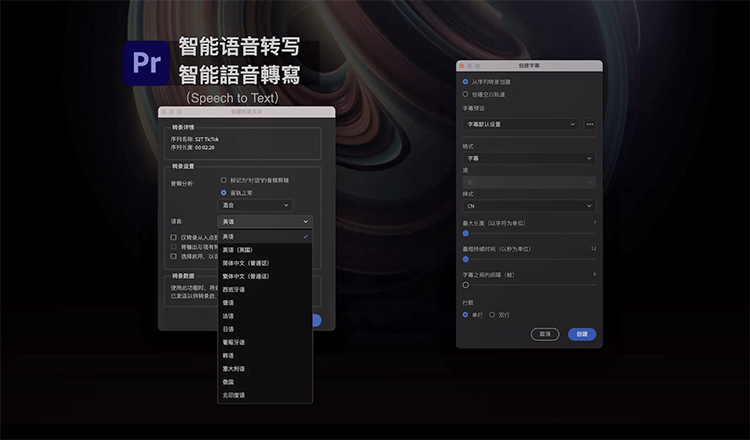750x440 pixels.
Task: Tick the checkbox starting with 将输出与现有
Action: (174, 247)
